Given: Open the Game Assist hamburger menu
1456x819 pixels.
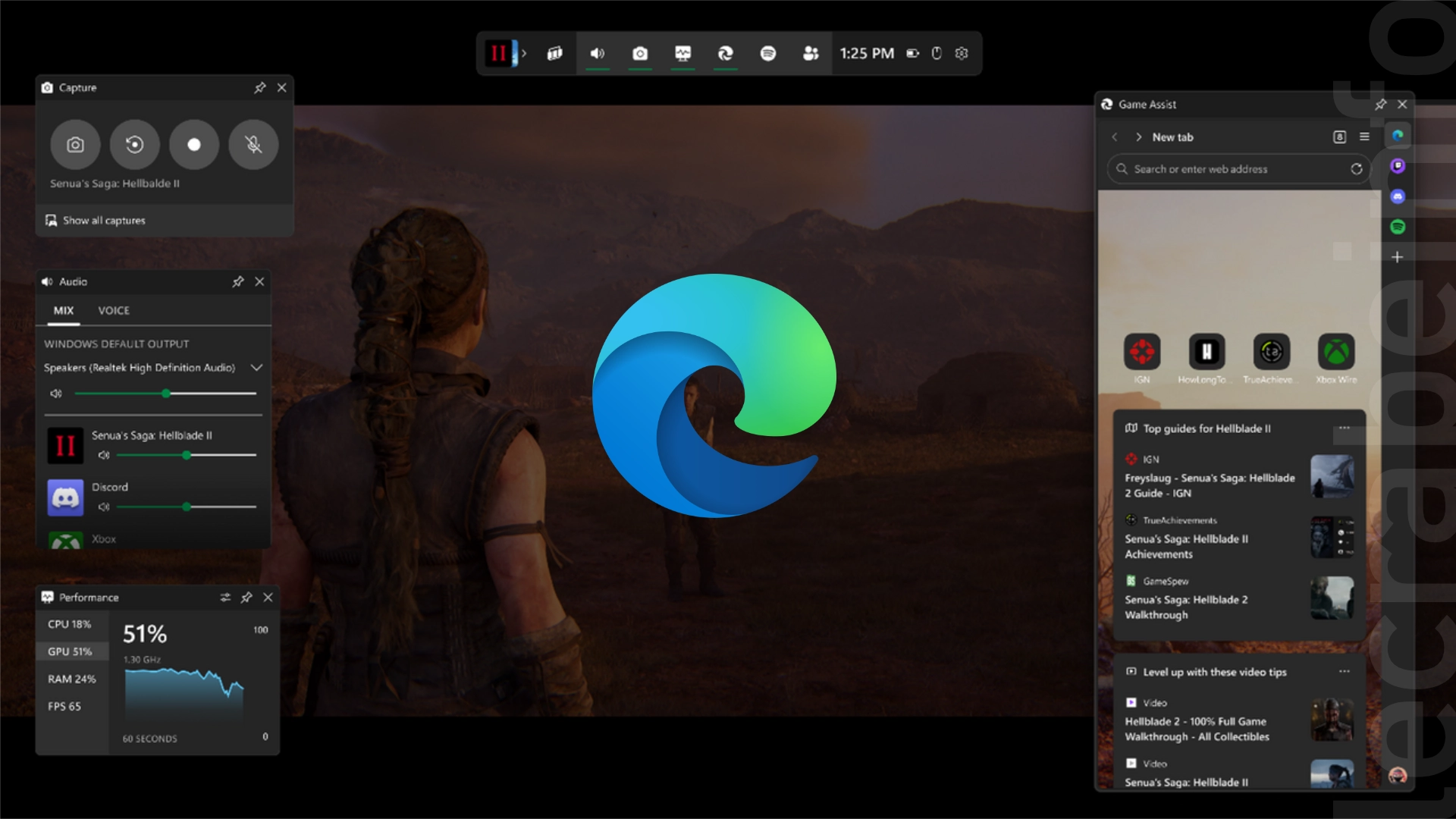Looking at the screenshot, I should (x=1364, y=137).
